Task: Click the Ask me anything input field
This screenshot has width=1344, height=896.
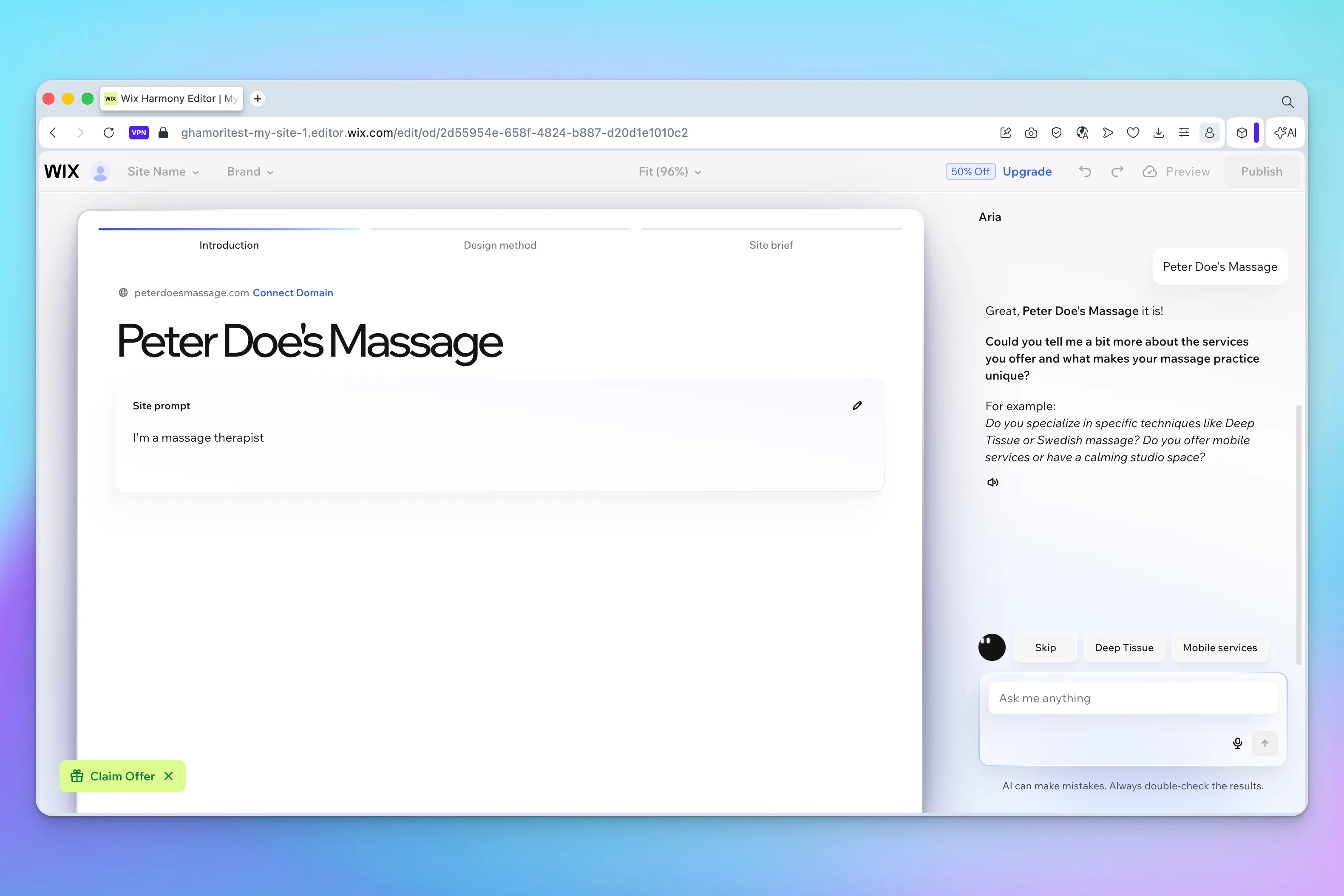Action: (x=1133, y=698)
